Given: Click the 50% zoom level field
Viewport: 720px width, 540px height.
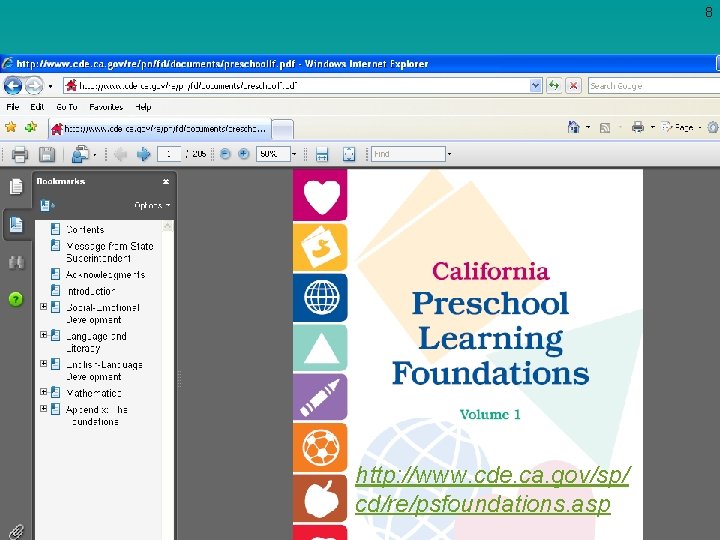Looking at the screenshot, I should pyautogui.click(x=273, y=154).
